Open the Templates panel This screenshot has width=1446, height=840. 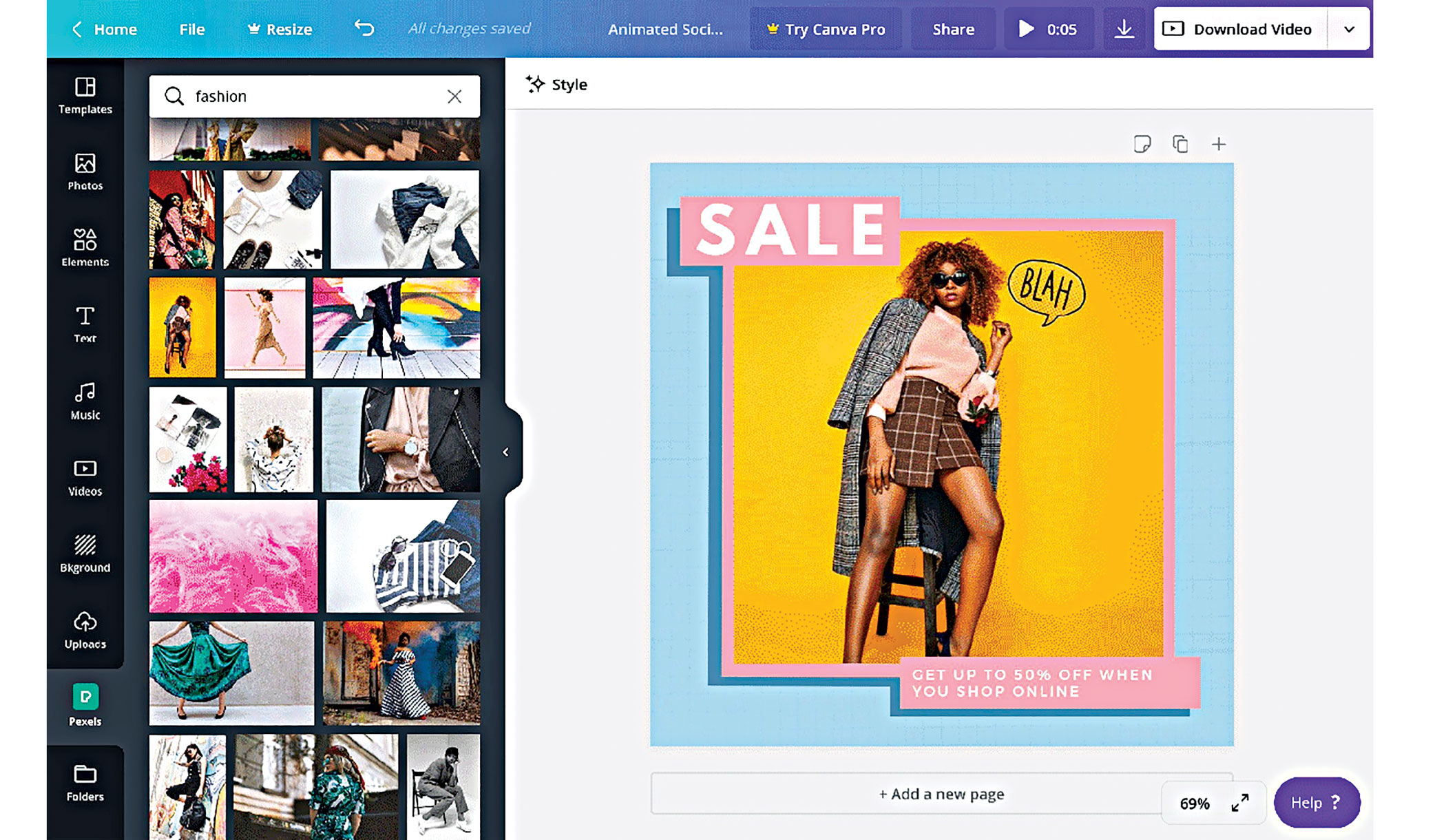(x=85, y=95)
